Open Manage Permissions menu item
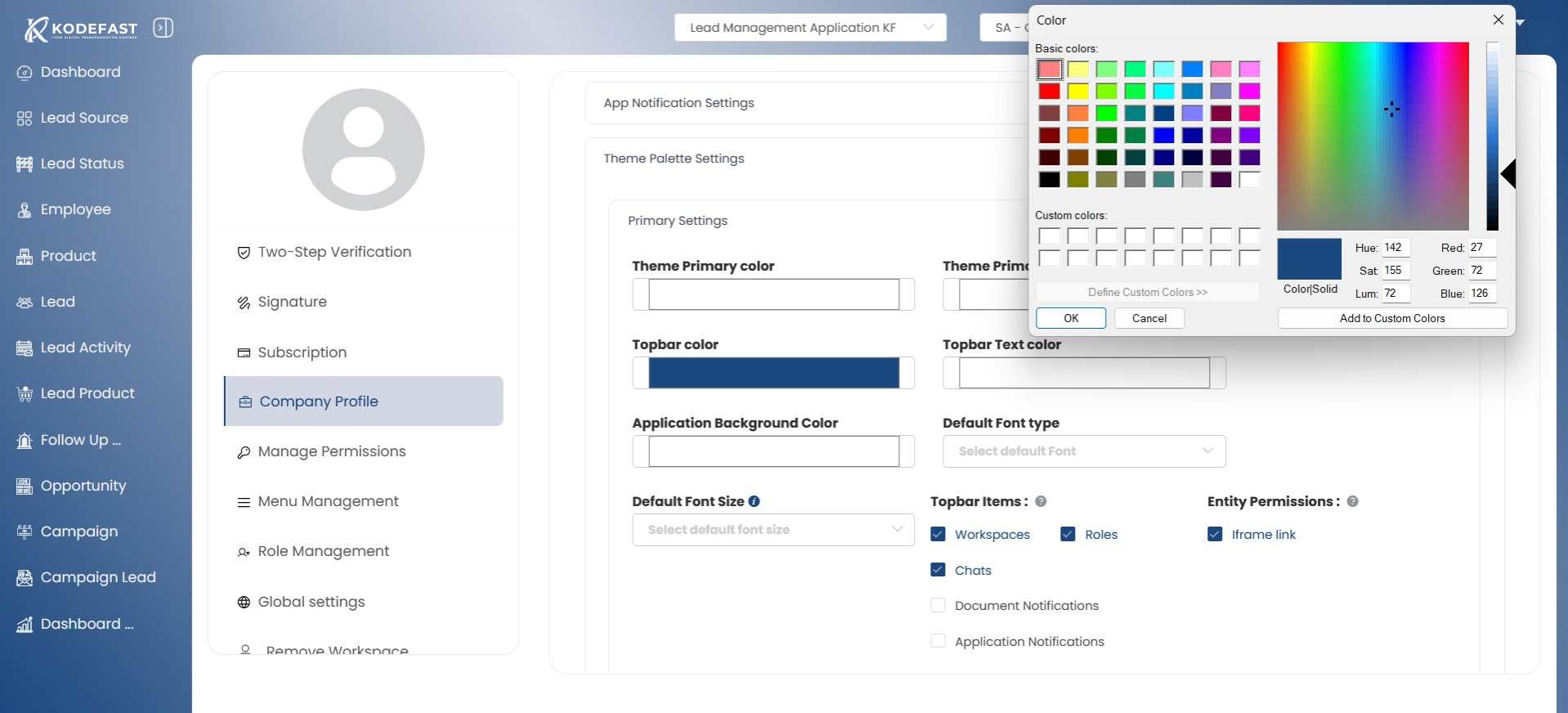This screenshot has height=713, width=1568. 331,451
